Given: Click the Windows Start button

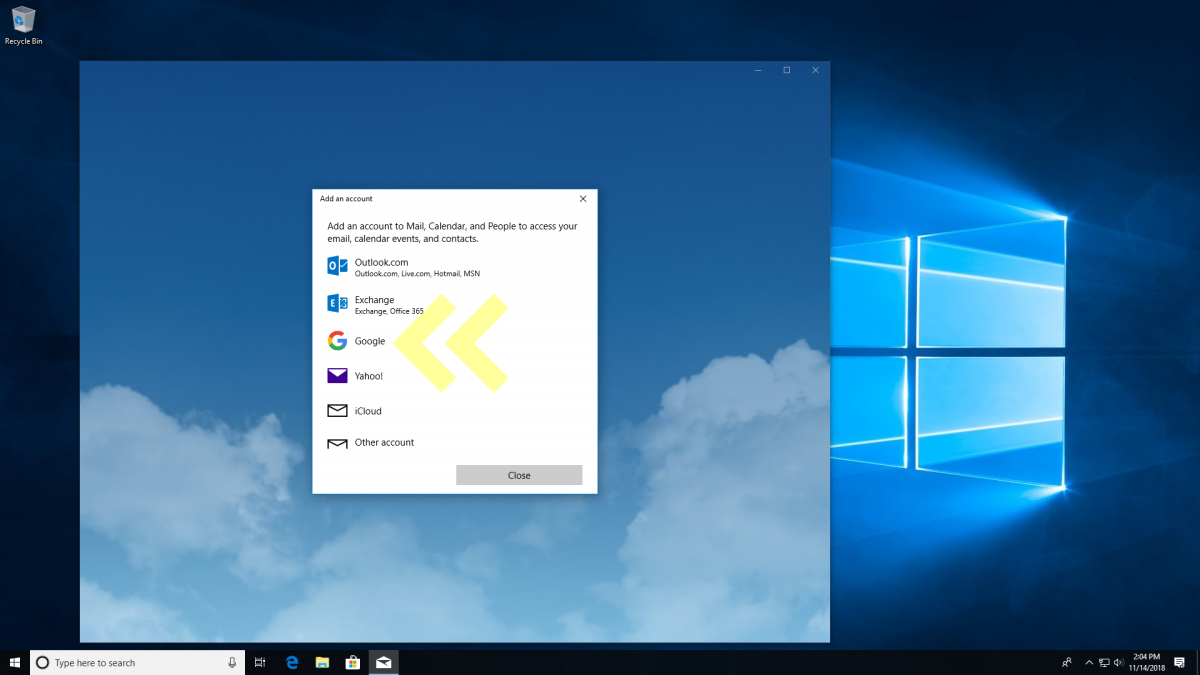Looking at the screenshot, I should (15, 662).
